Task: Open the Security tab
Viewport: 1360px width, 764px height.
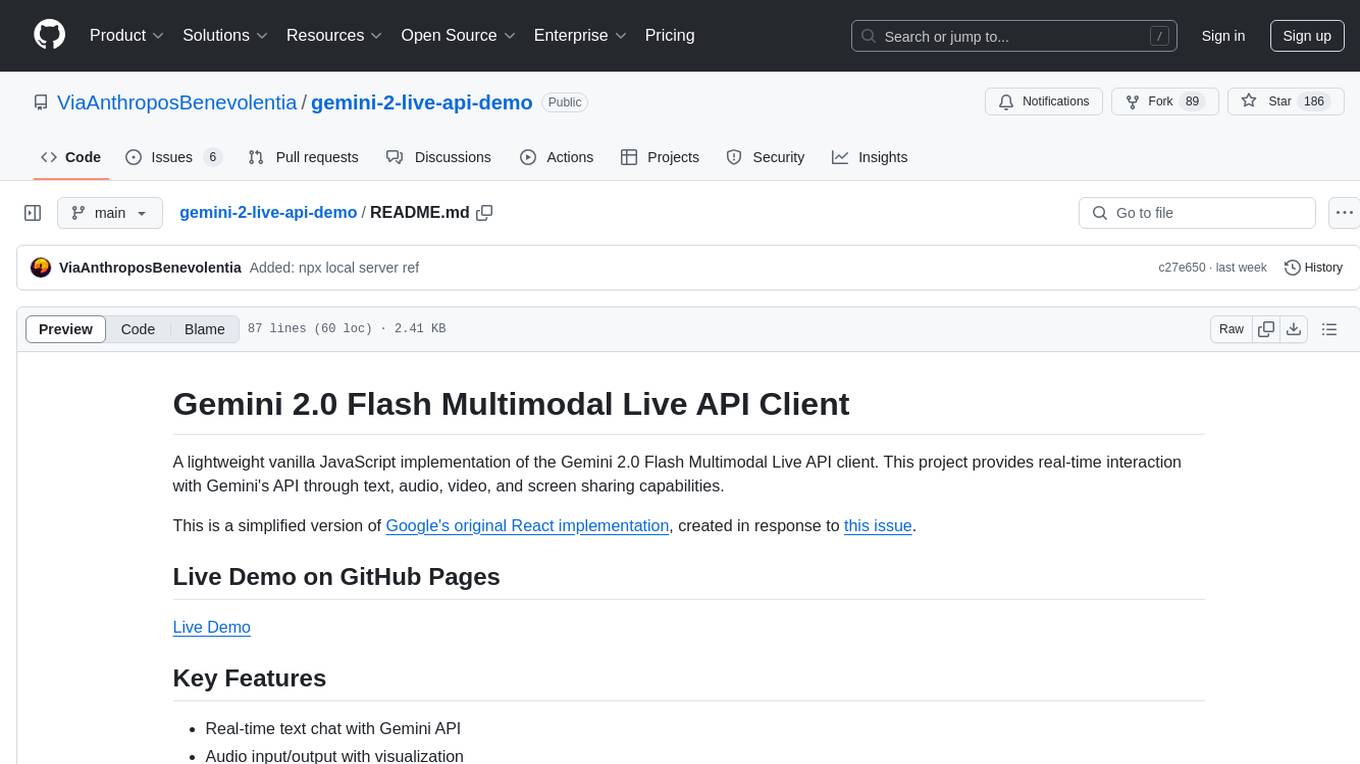Action: (765, 157)
